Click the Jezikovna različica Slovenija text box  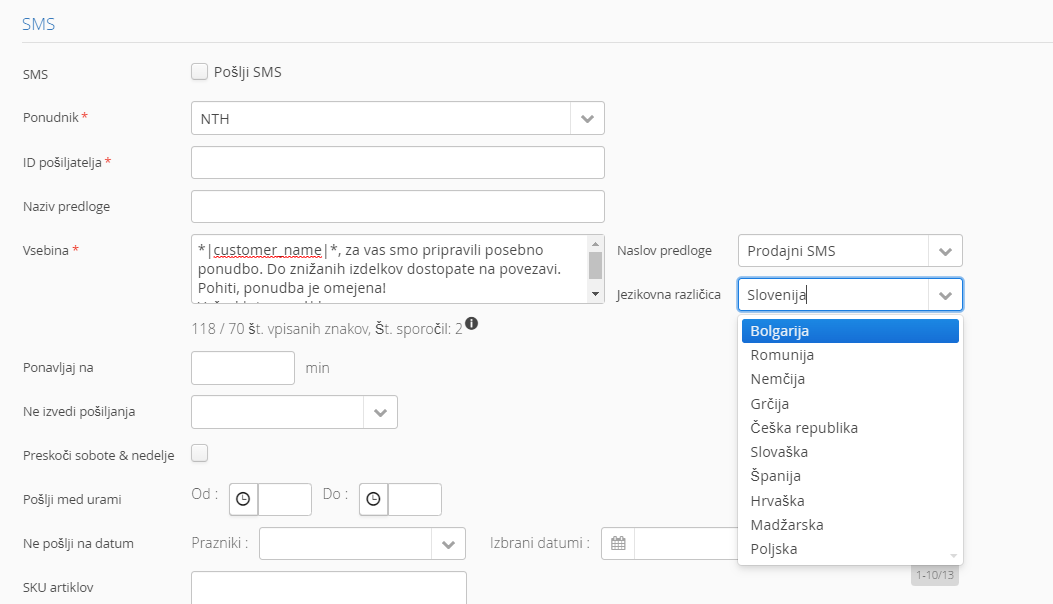click(833, 295)
